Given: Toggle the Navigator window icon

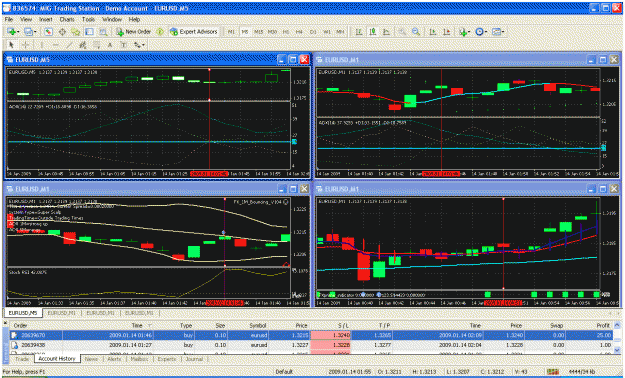Looking at the screenshot, I should 75,32.
